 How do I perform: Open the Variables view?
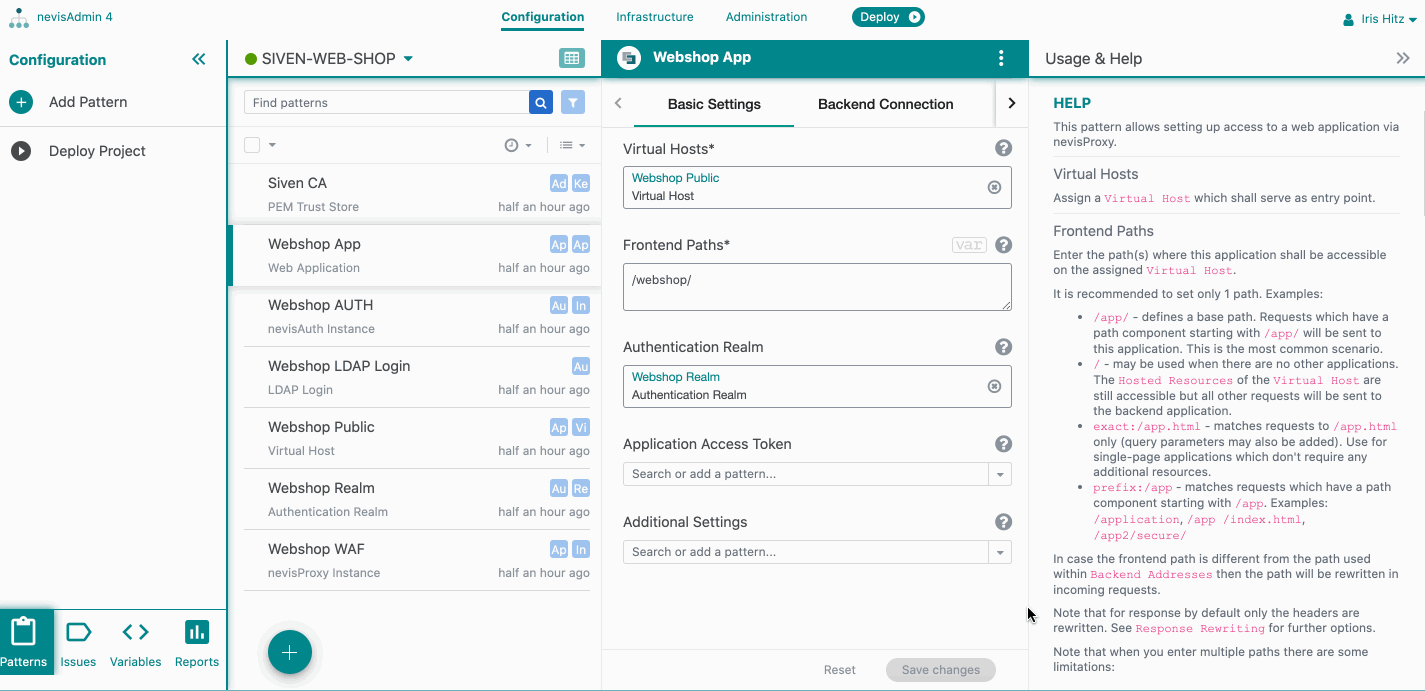click(x=135, y=642)
